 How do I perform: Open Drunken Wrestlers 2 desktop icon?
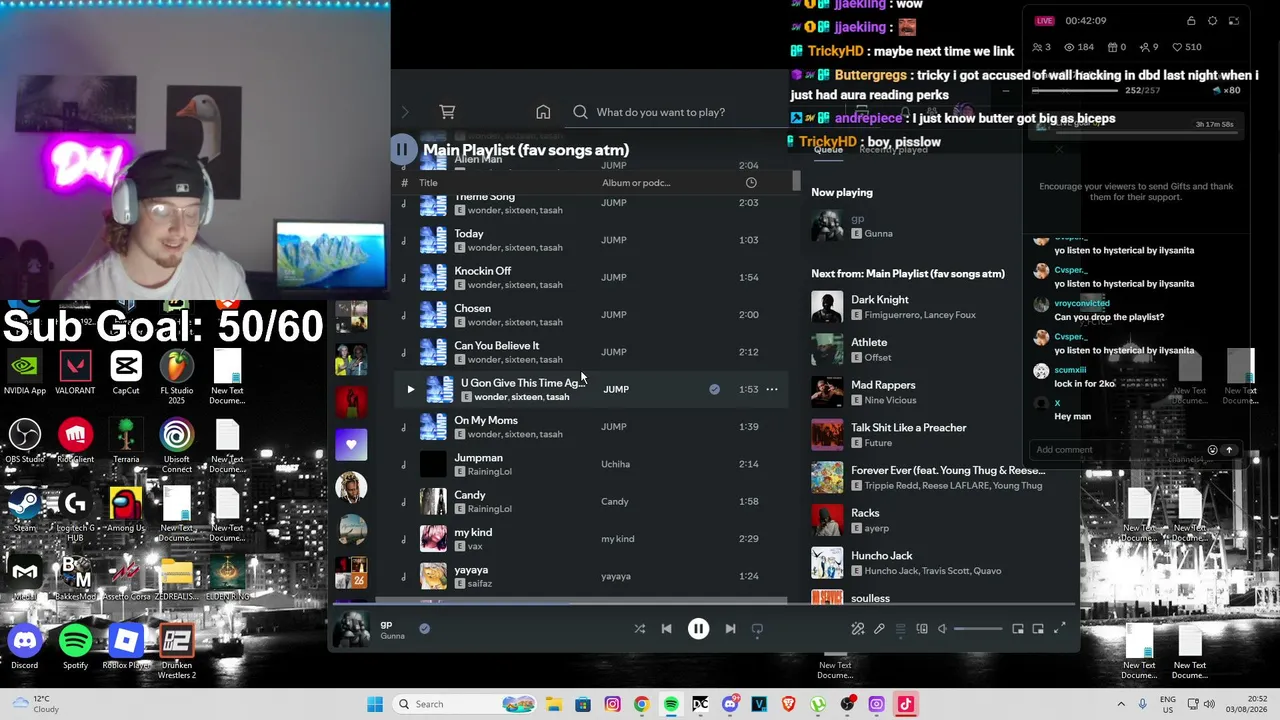point(177,652)
